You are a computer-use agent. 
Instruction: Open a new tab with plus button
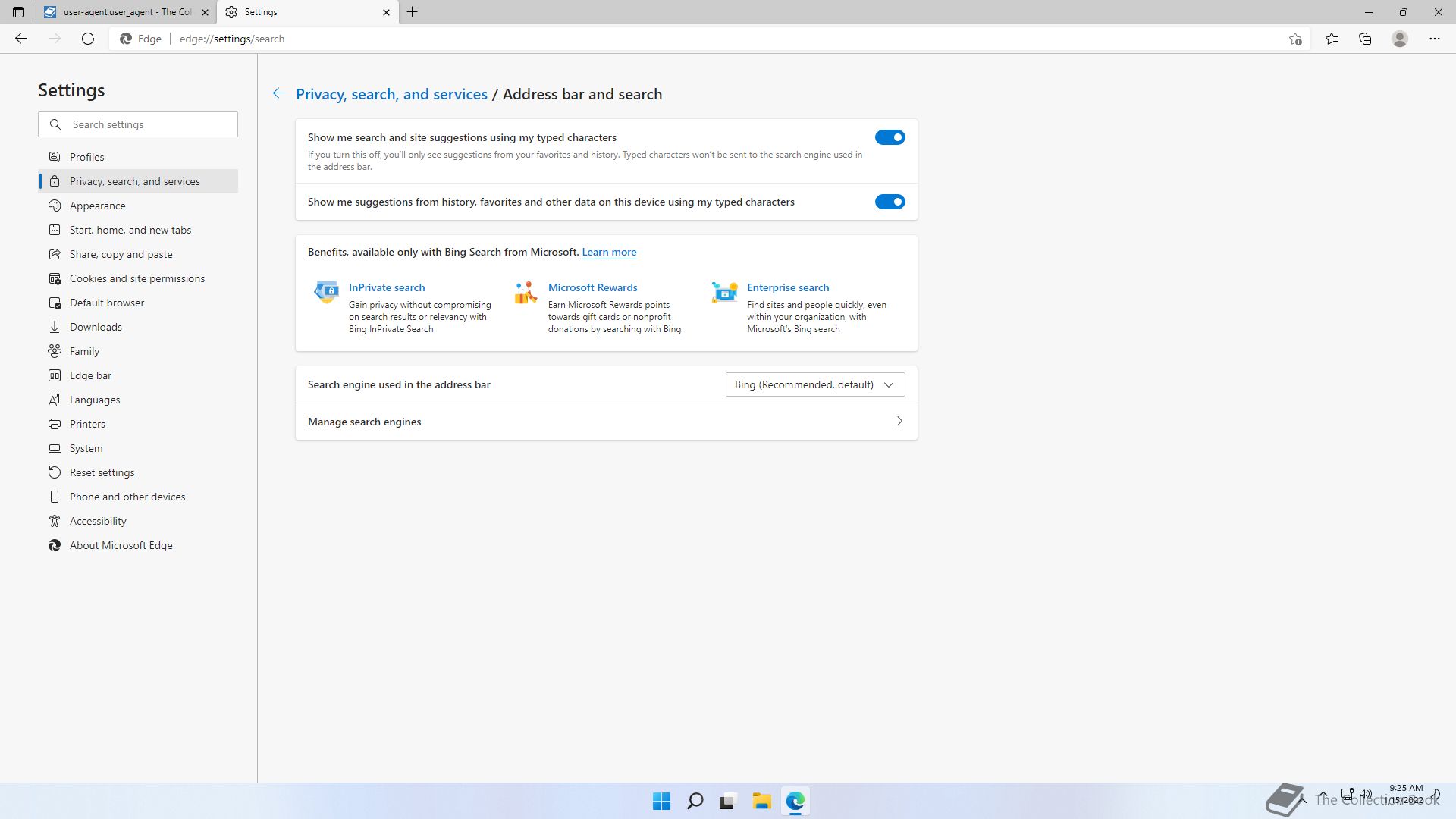tap(413, 12)
